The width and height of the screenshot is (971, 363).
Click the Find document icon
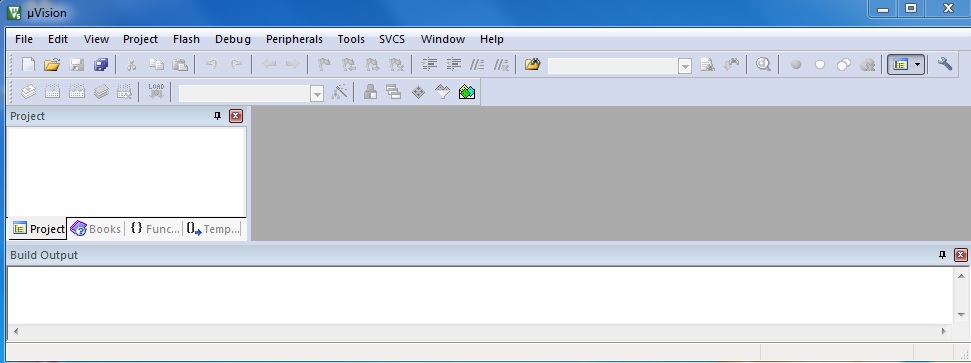(707, 64)
